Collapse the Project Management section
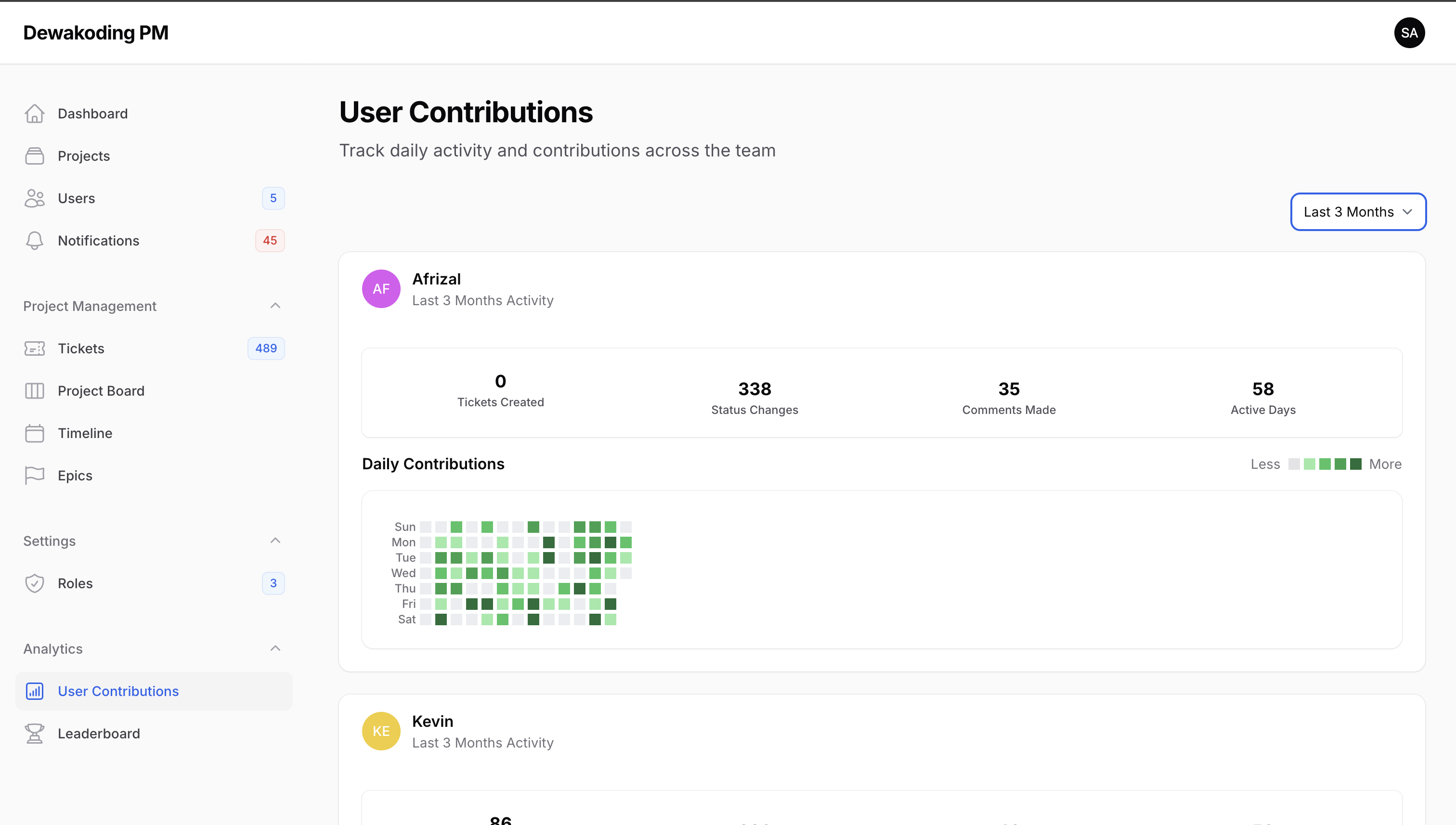 tap(275, 306)
